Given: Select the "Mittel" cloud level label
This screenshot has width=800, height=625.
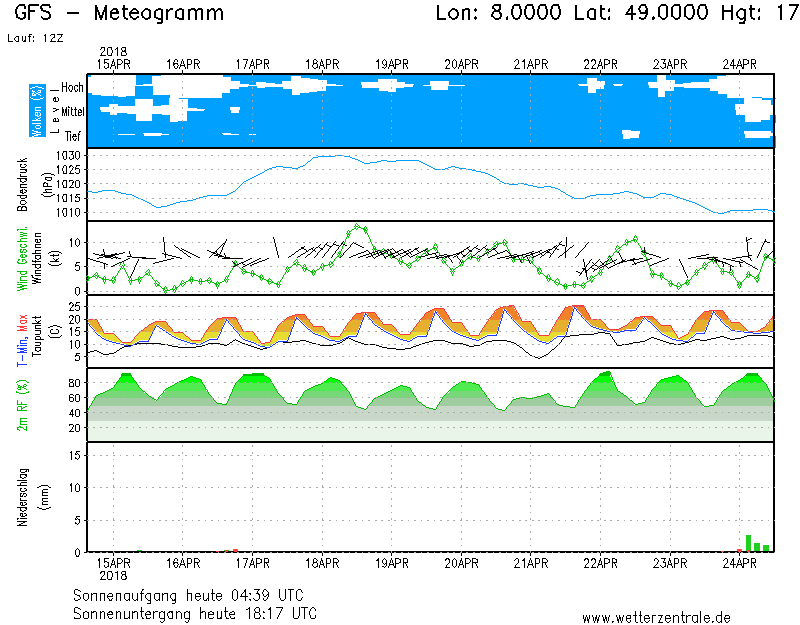Looking at the screenshot, I should coord(72,112).
